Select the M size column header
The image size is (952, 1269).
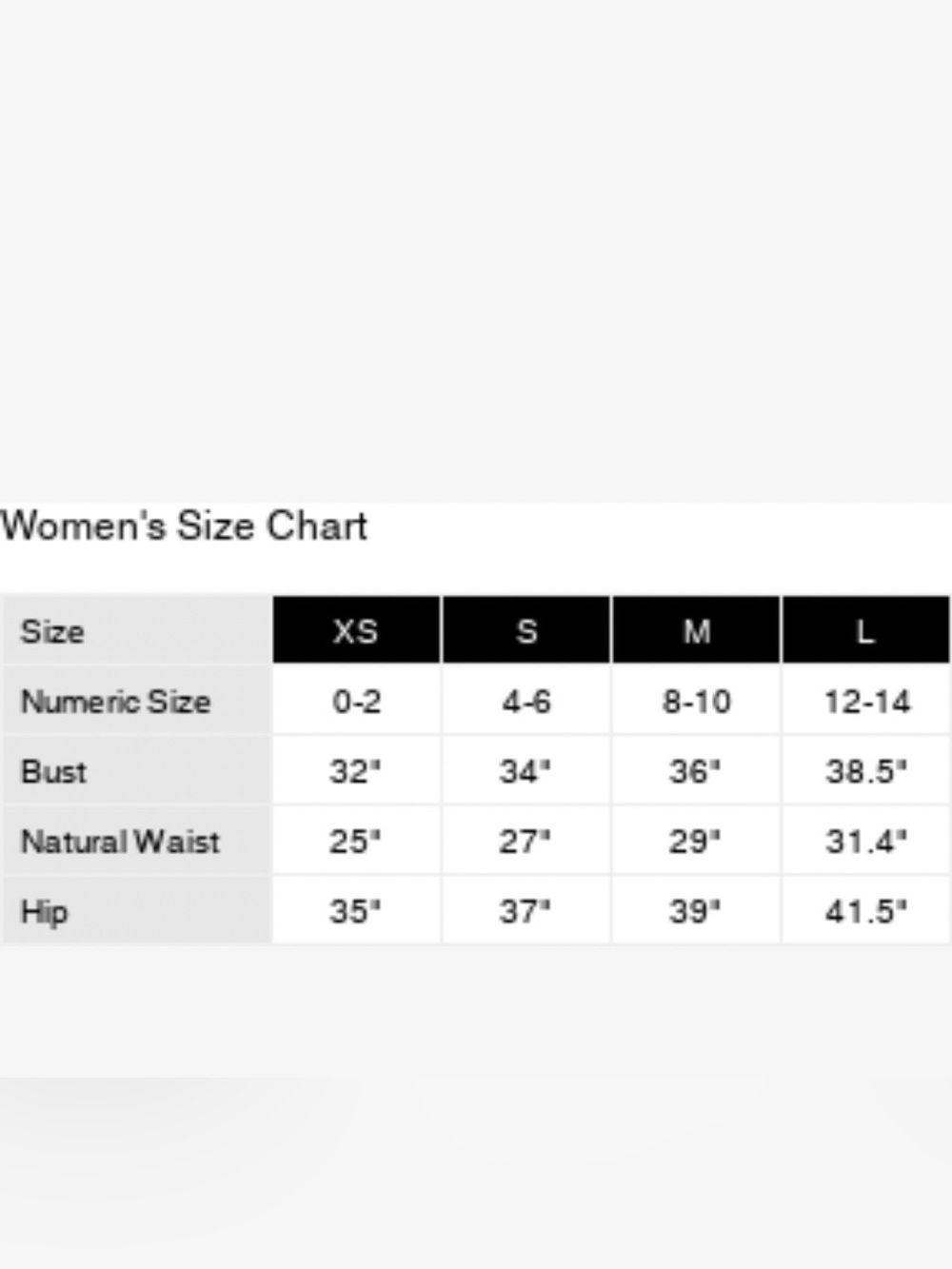[696, 630]
